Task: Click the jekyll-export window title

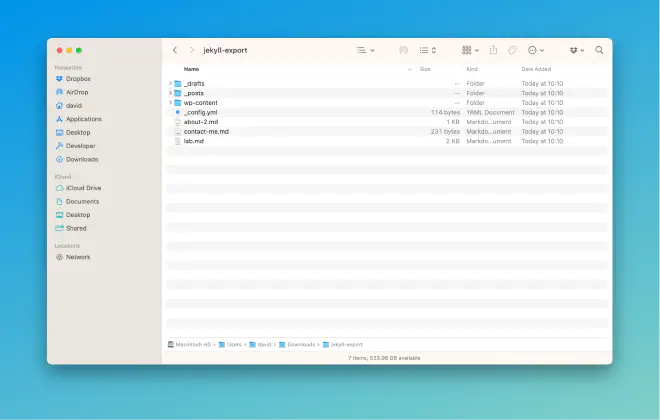Action: tap(225, 50)
